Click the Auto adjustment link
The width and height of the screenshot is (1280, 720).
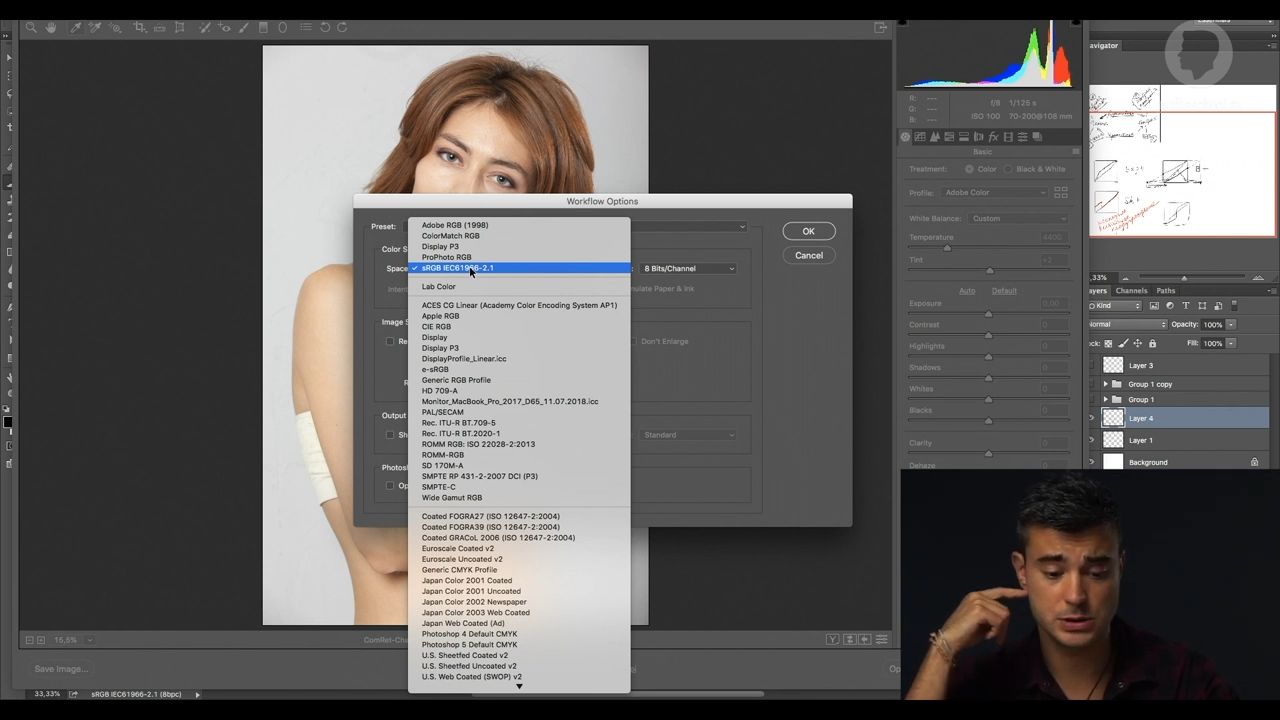pos(968,290)
